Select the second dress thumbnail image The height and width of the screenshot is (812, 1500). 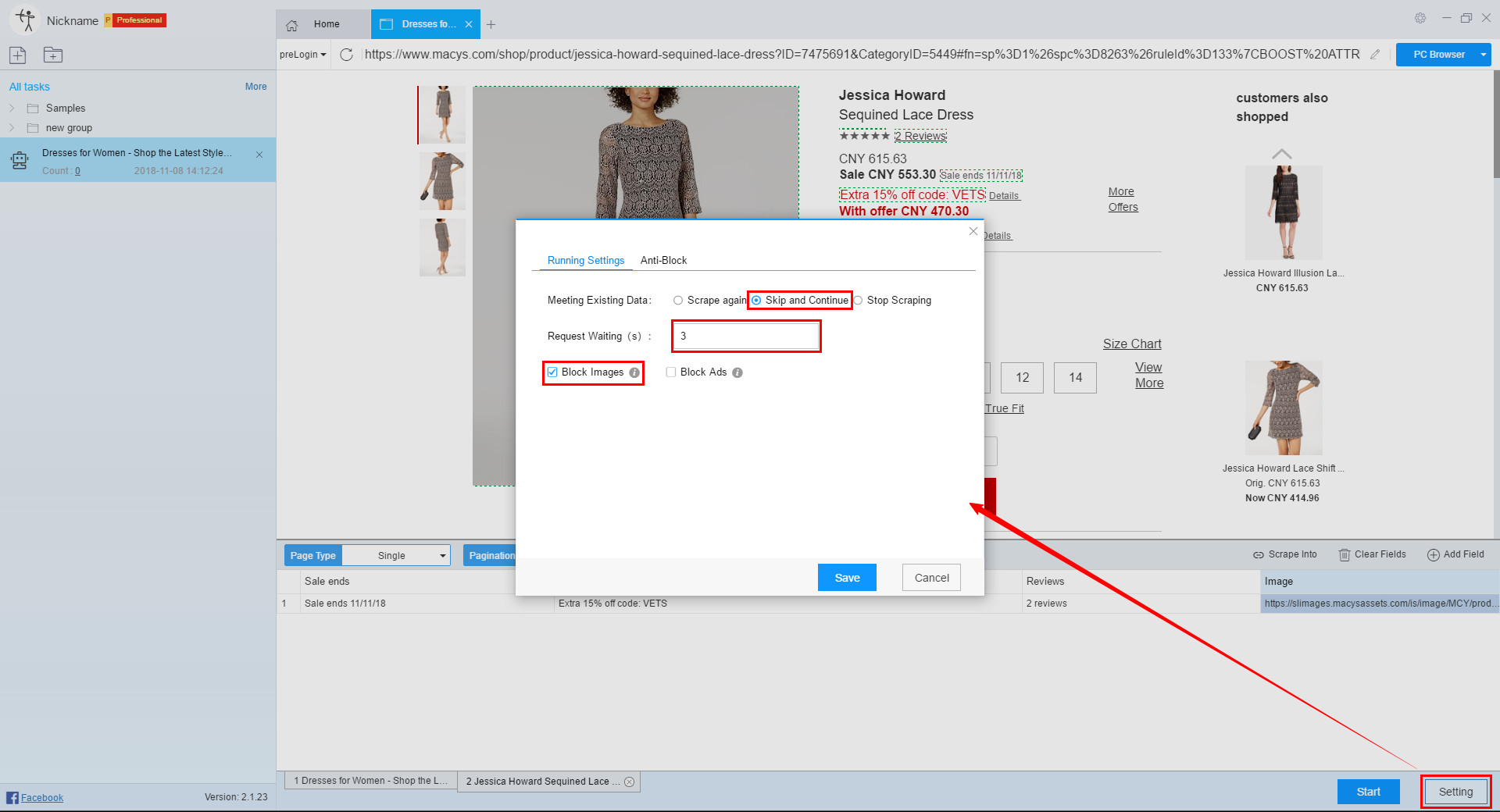click(x=442, y=181)
